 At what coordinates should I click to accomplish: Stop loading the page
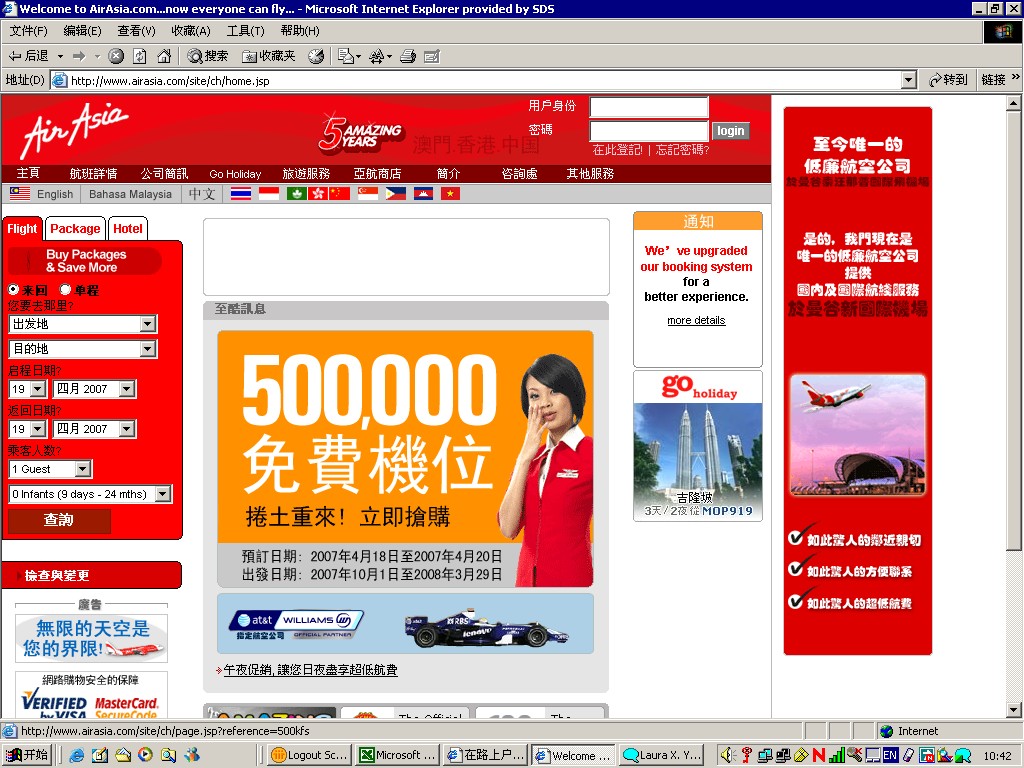point(116,56)
